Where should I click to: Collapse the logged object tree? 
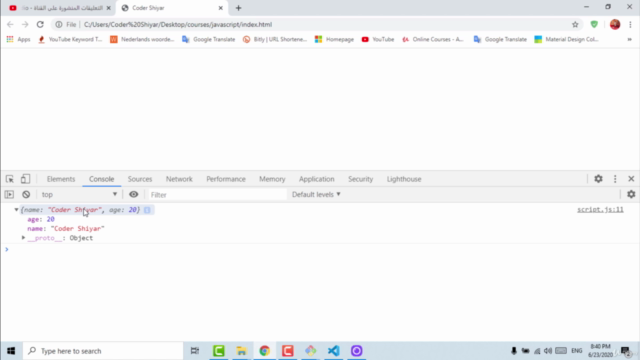(x=16, y=210)
